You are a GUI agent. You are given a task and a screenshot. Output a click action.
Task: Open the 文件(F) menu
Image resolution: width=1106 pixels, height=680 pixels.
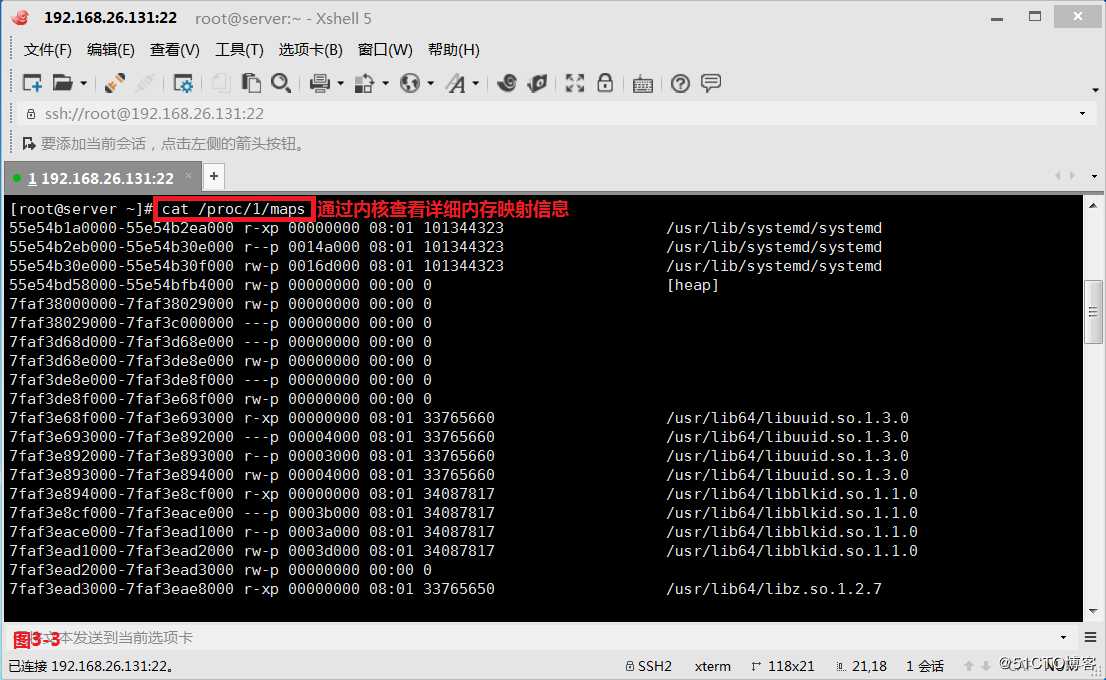point(47,49)
